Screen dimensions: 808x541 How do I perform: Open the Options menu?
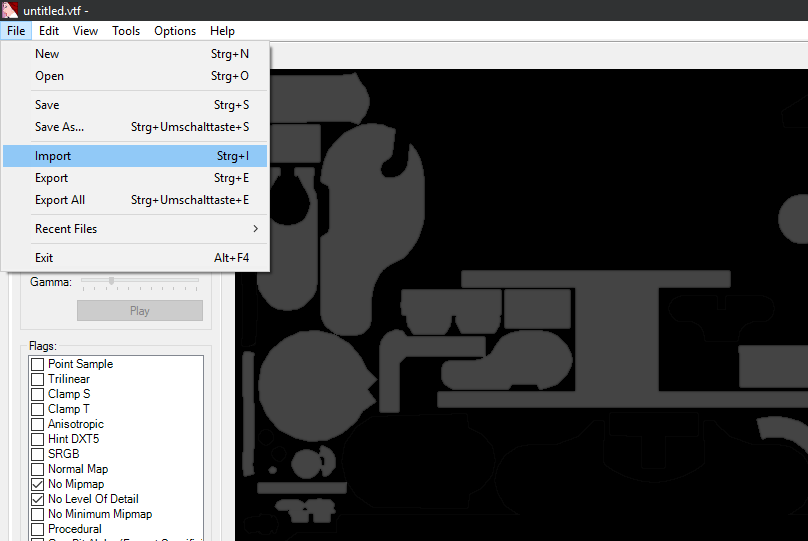pyautogui.click(x=175, y=31)
